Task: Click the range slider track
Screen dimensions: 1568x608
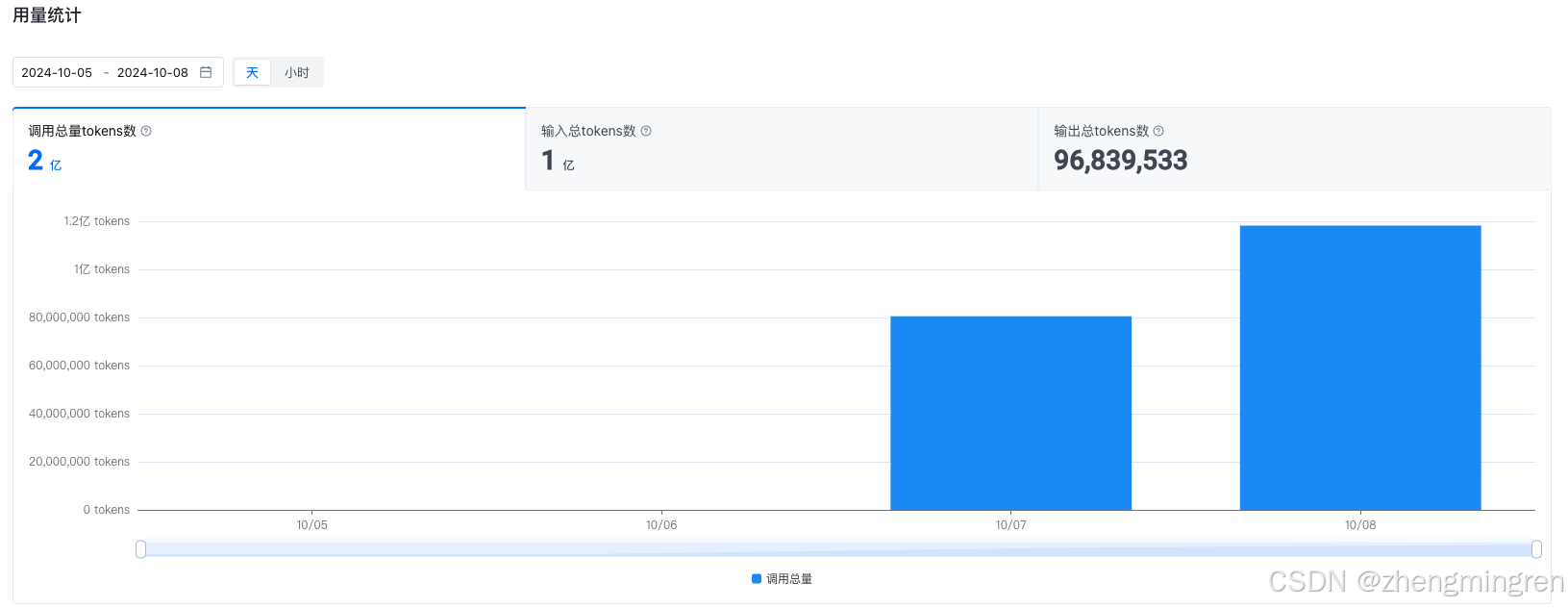Action: click(x=838, y=549)
